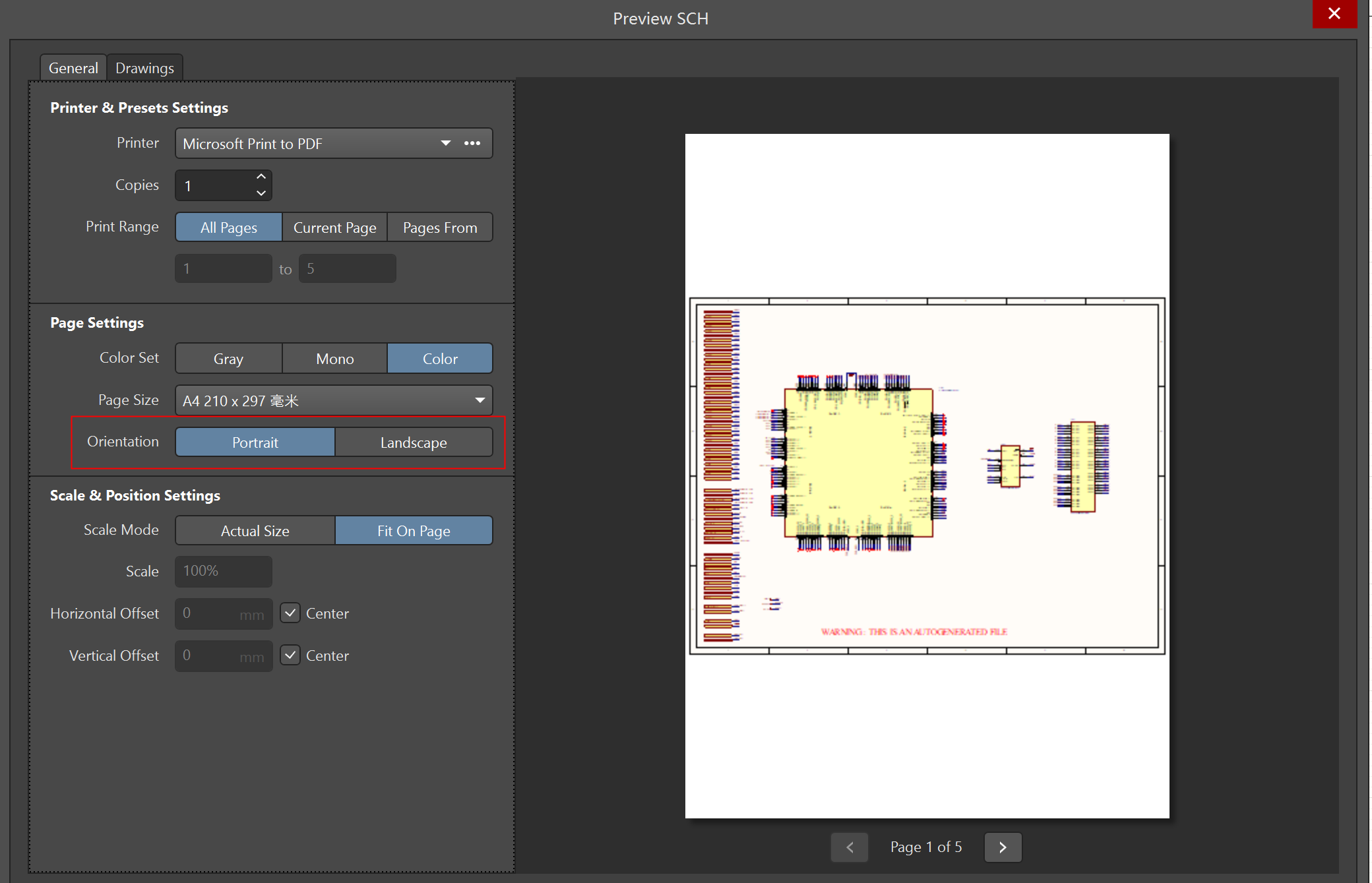Select Portrait orientation
This screenshot has height=883, width=1372.
coord(255,442)
